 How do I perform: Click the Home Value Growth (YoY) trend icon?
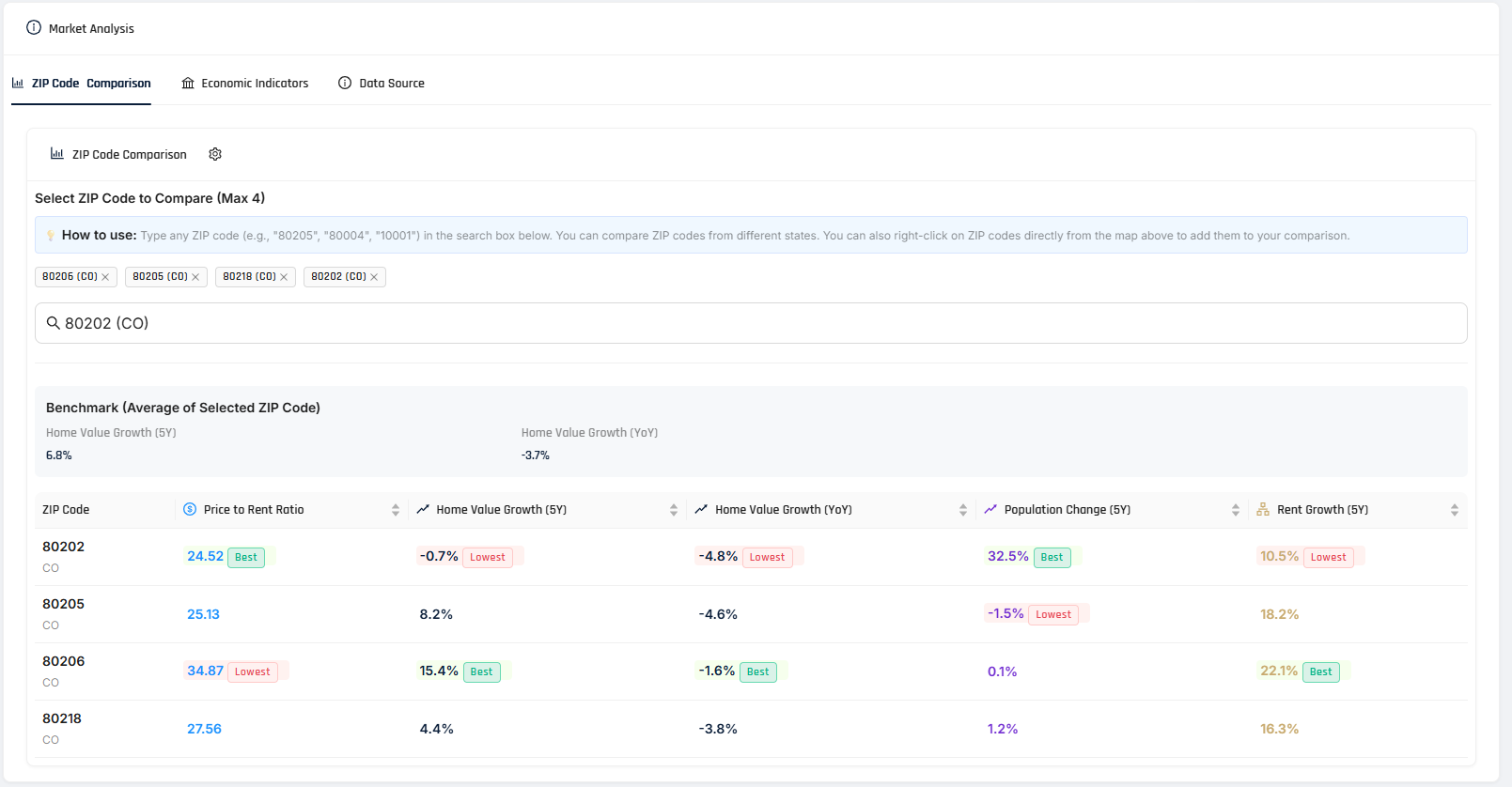701,509
